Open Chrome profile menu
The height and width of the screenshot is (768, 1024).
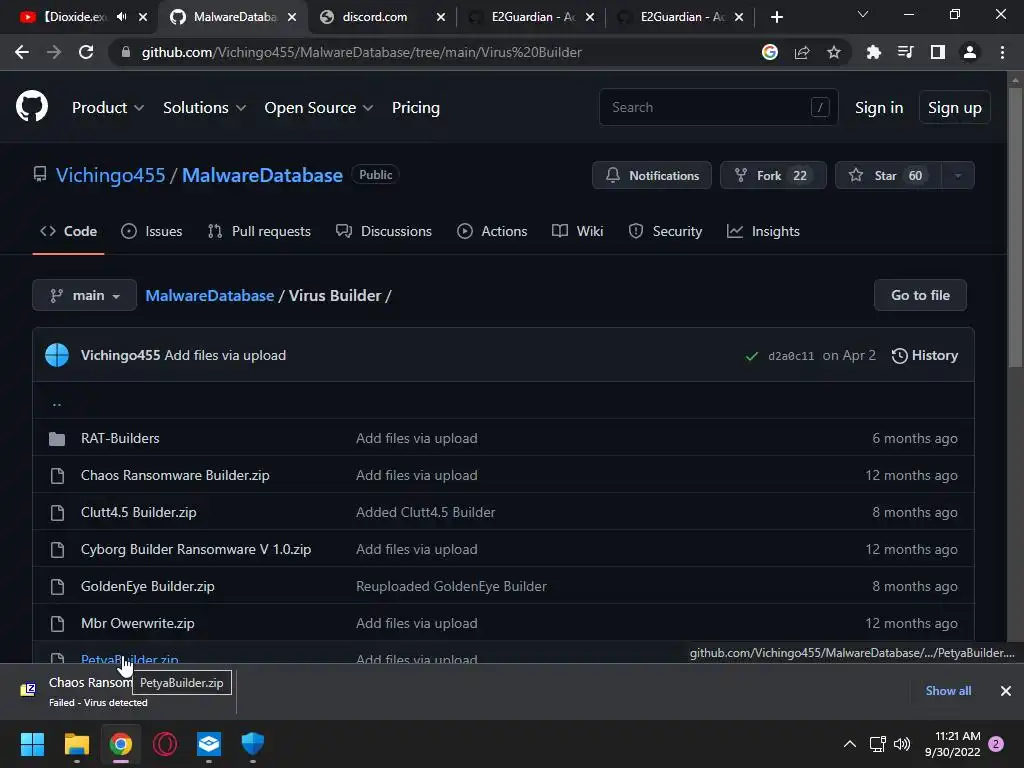(x=970, y=52)
